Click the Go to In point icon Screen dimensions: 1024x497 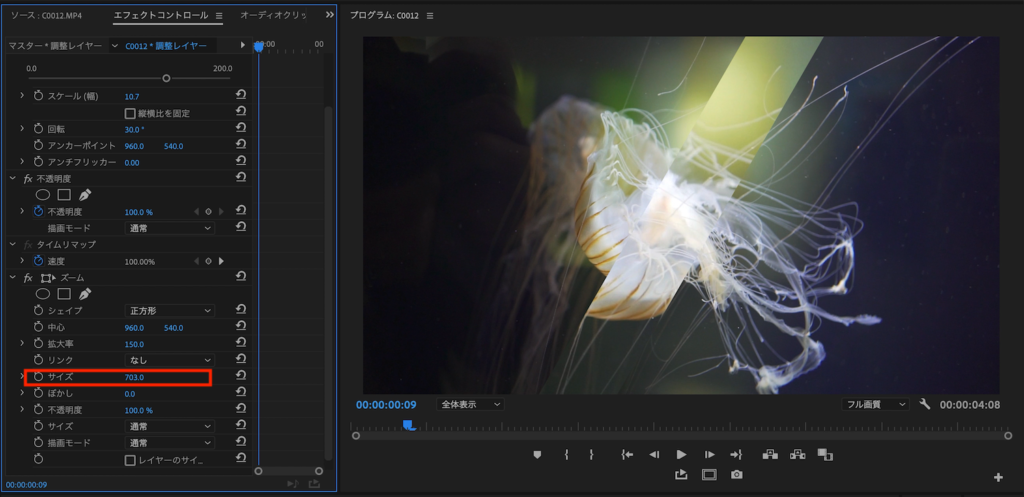click(x=627, y=454)
